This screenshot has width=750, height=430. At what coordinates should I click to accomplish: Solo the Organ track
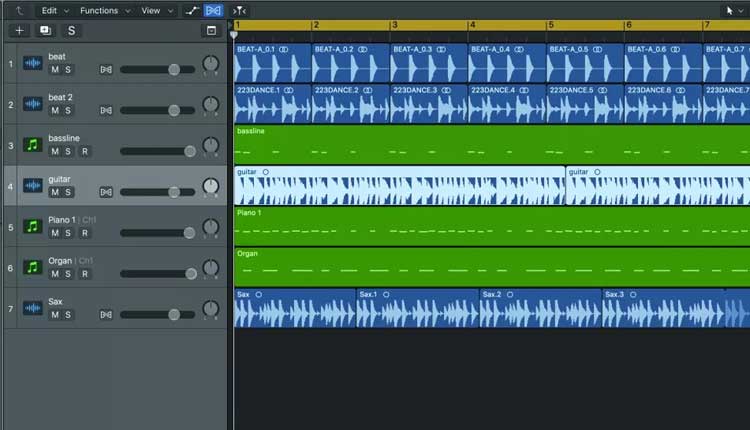pos(68,274)
